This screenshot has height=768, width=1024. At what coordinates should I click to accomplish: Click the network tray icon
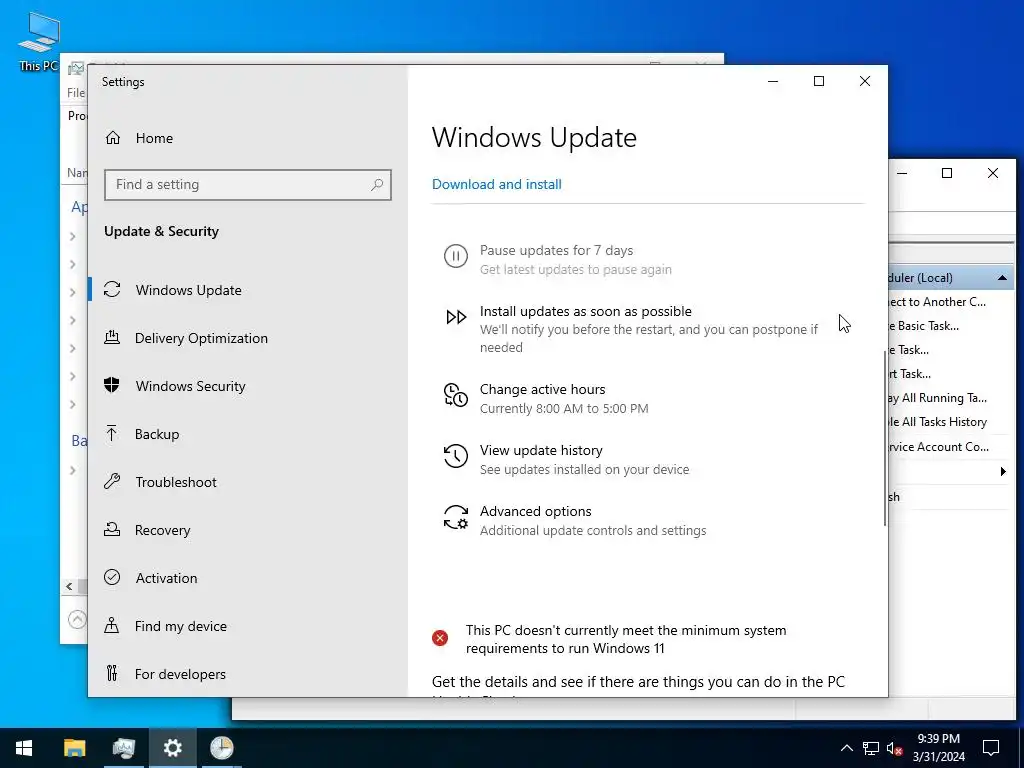(871, 748)
